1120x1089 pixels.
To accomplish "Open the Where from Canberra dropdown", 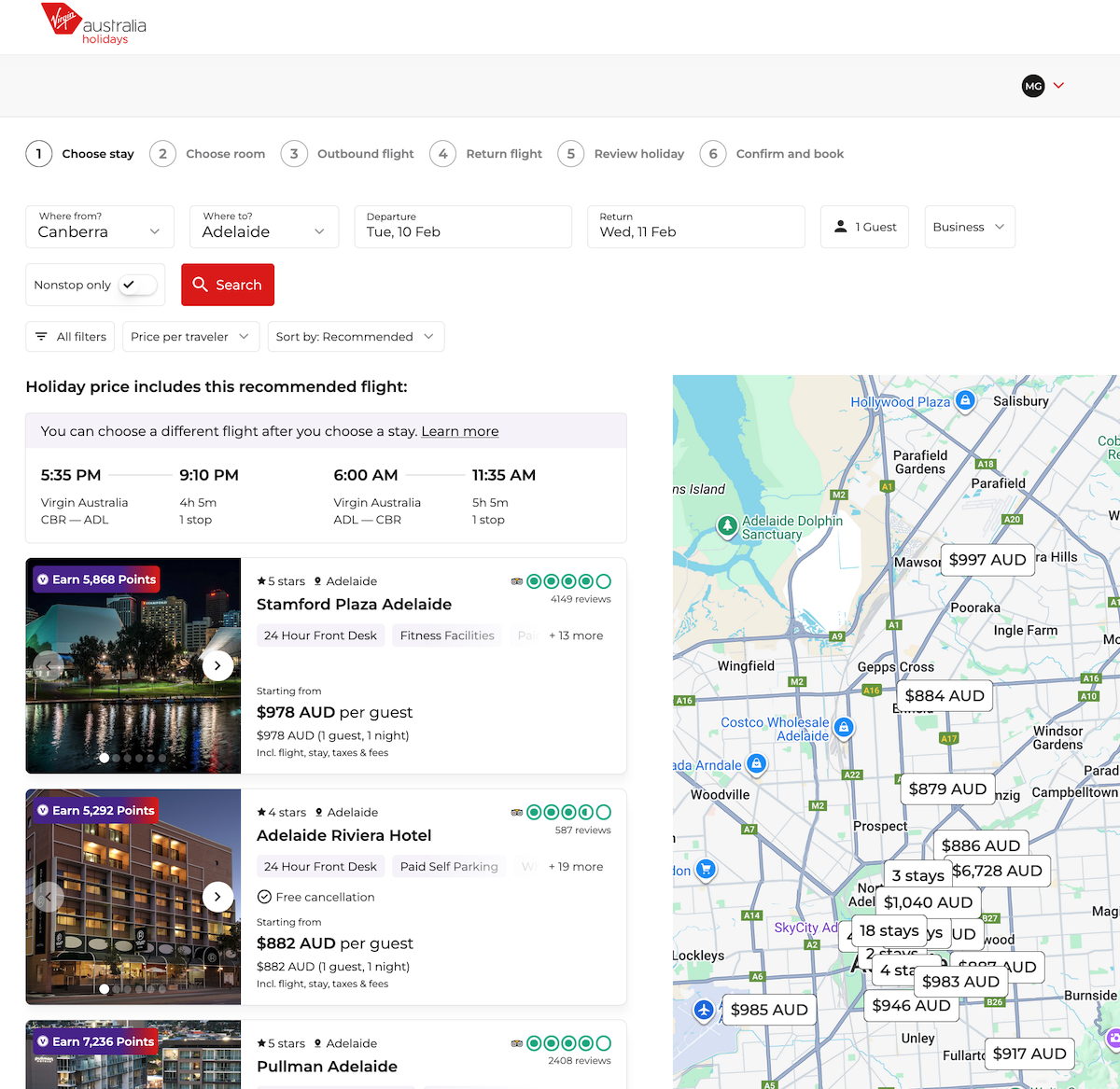I will point(99,227).
